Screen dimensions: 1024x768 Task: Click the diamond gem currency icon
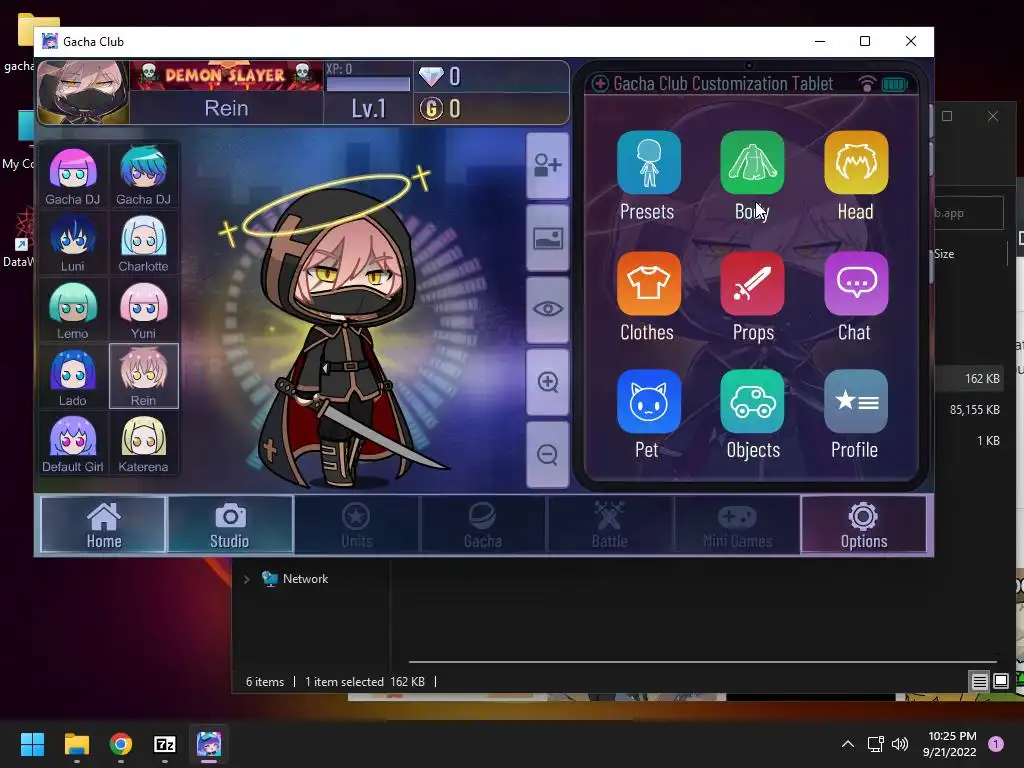431,76
